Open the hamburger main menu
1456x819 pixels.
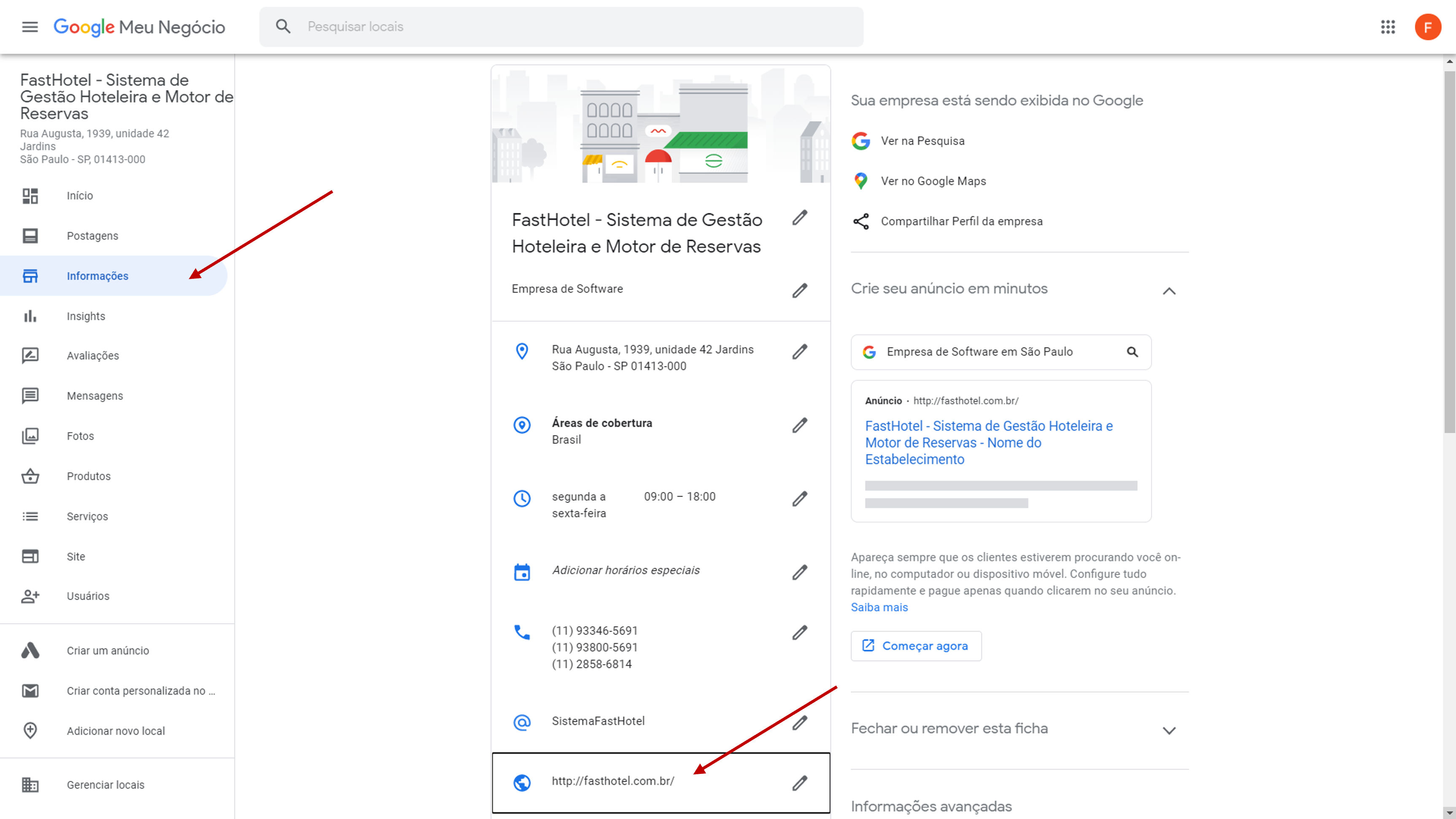point(30,27)
